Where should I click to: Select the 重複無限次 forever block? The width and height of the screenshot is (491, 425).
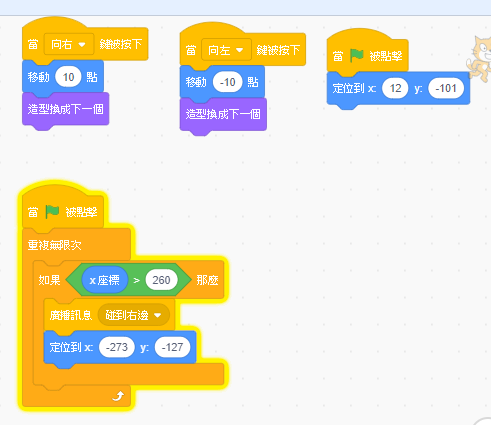tap(54, 245)
